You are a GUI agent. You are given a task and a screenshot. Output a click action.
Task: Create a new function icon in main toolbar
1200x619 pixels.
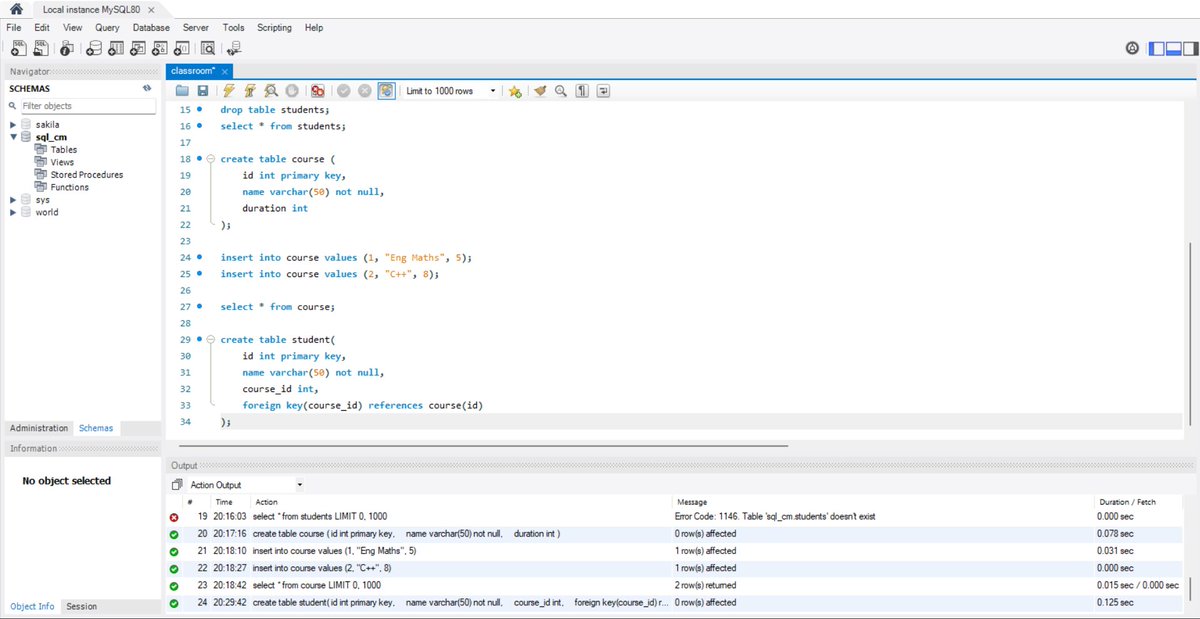(x=182, y=47)
